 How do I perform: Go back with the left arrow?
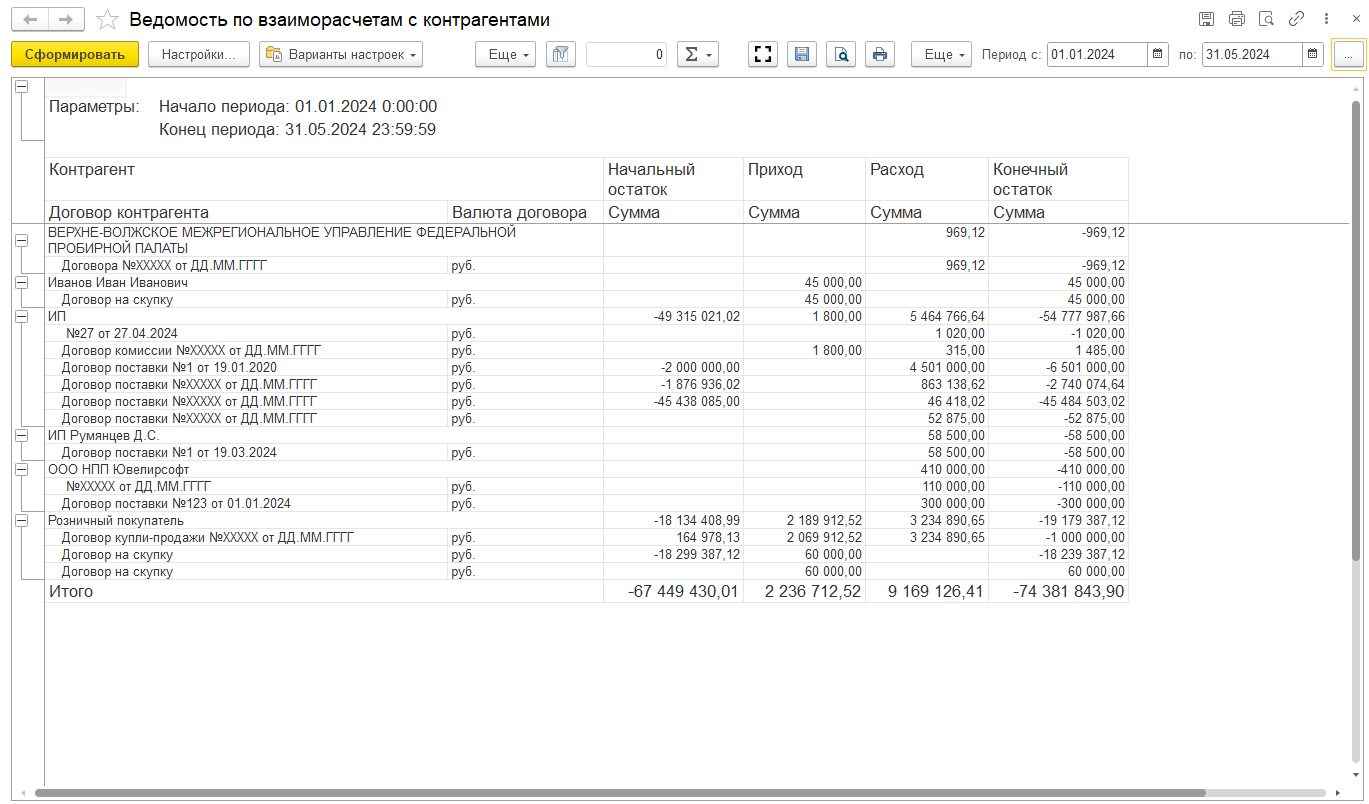click(30, 19)
